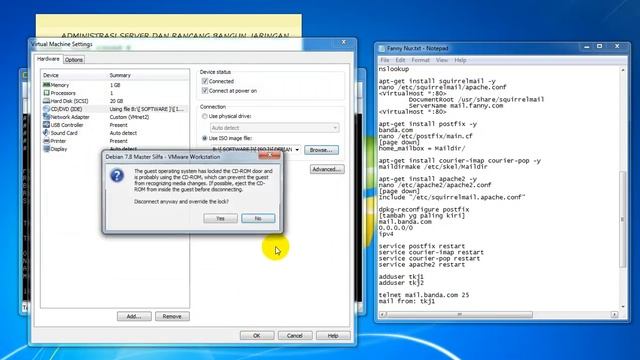
Task: Click the Hard Disk (SCSI) icon
Action: (x=47, y=101)
